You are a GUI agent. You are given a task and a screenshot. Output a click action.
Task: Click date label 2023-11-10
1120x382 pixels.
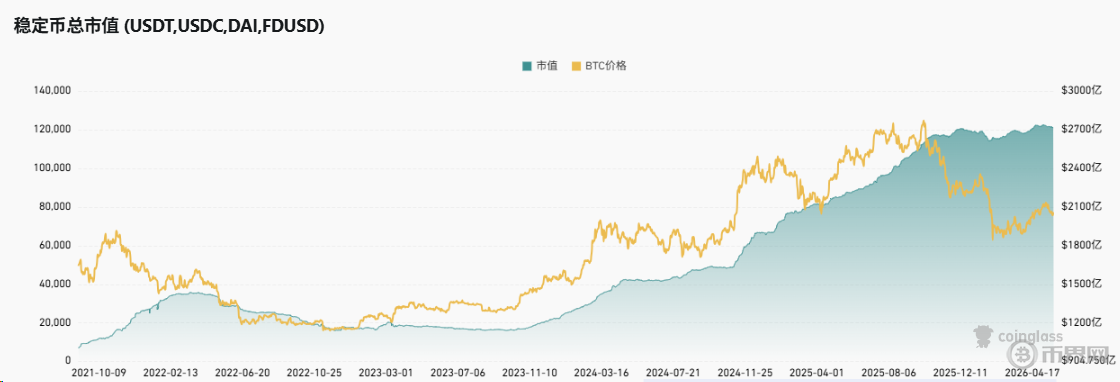pos(529,373)
